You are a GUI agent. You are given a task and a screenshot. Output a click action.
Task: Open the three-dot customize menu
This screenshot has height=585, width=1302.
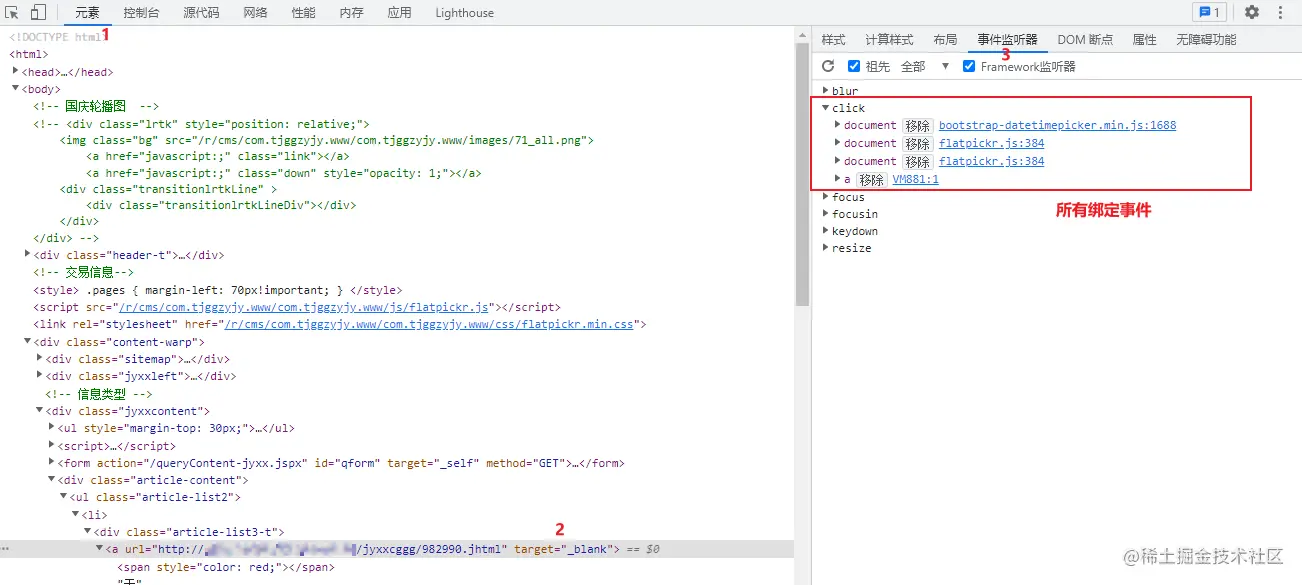pyautogui.click(x=1281, y=13)
